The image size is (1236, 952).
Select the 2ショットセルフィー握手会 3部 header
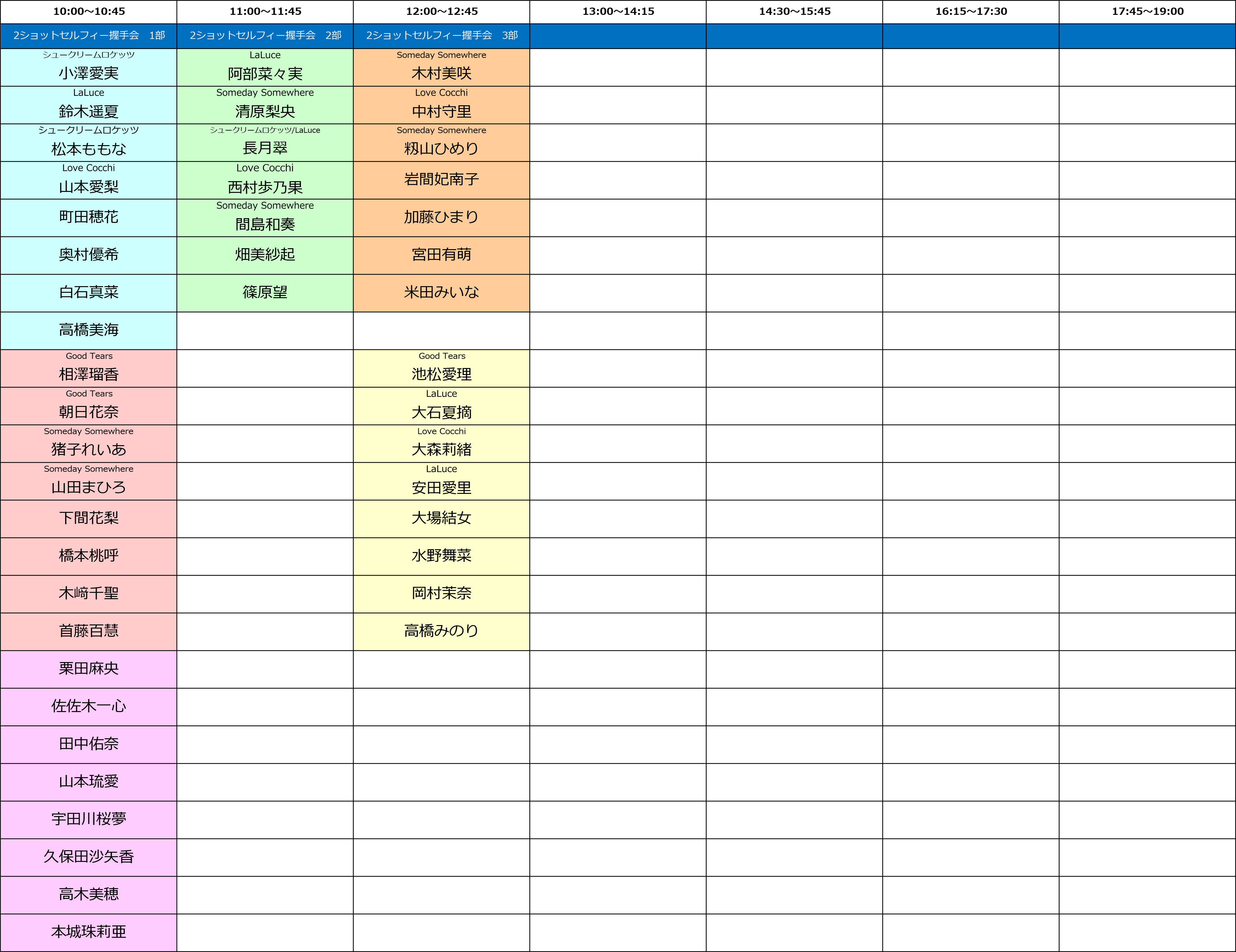pos(441,36)
